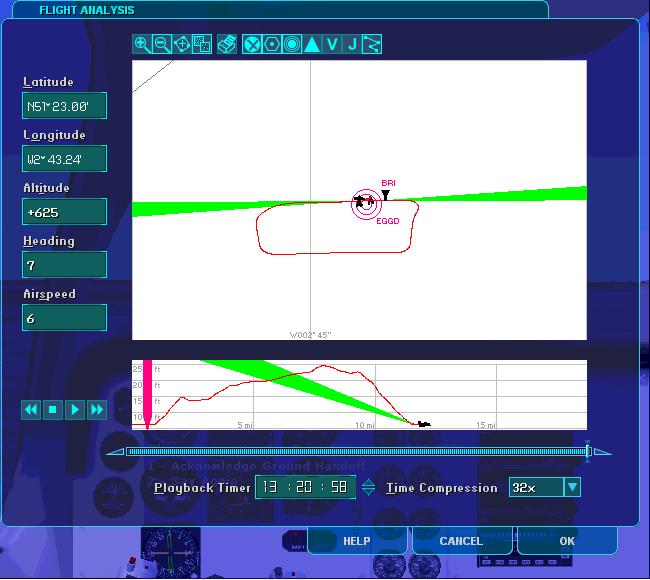Viewport: 650px width, 580px height.
Task: Click the CANCEL button
Action: tap(461, 541)
